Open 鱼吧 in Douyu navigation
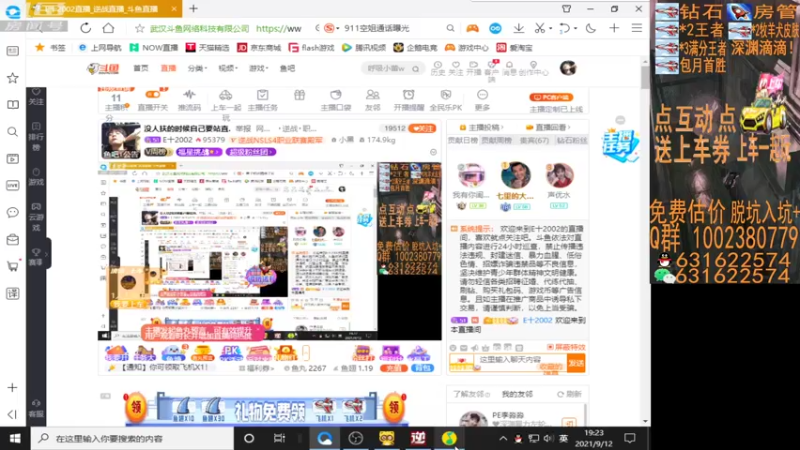Image resolution: width=800 pixels, height=450 pixels. (x=287, y=68)
